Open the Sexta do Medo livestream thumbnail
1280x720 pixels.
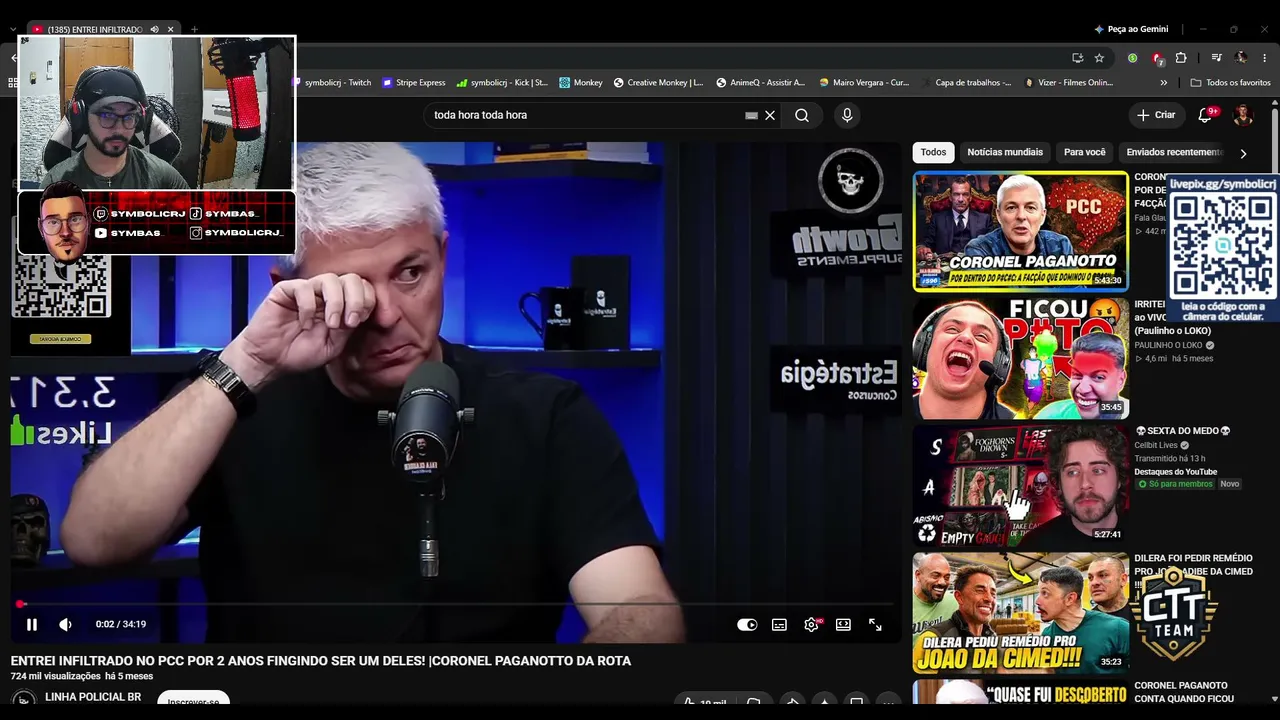coord(1020,486)
